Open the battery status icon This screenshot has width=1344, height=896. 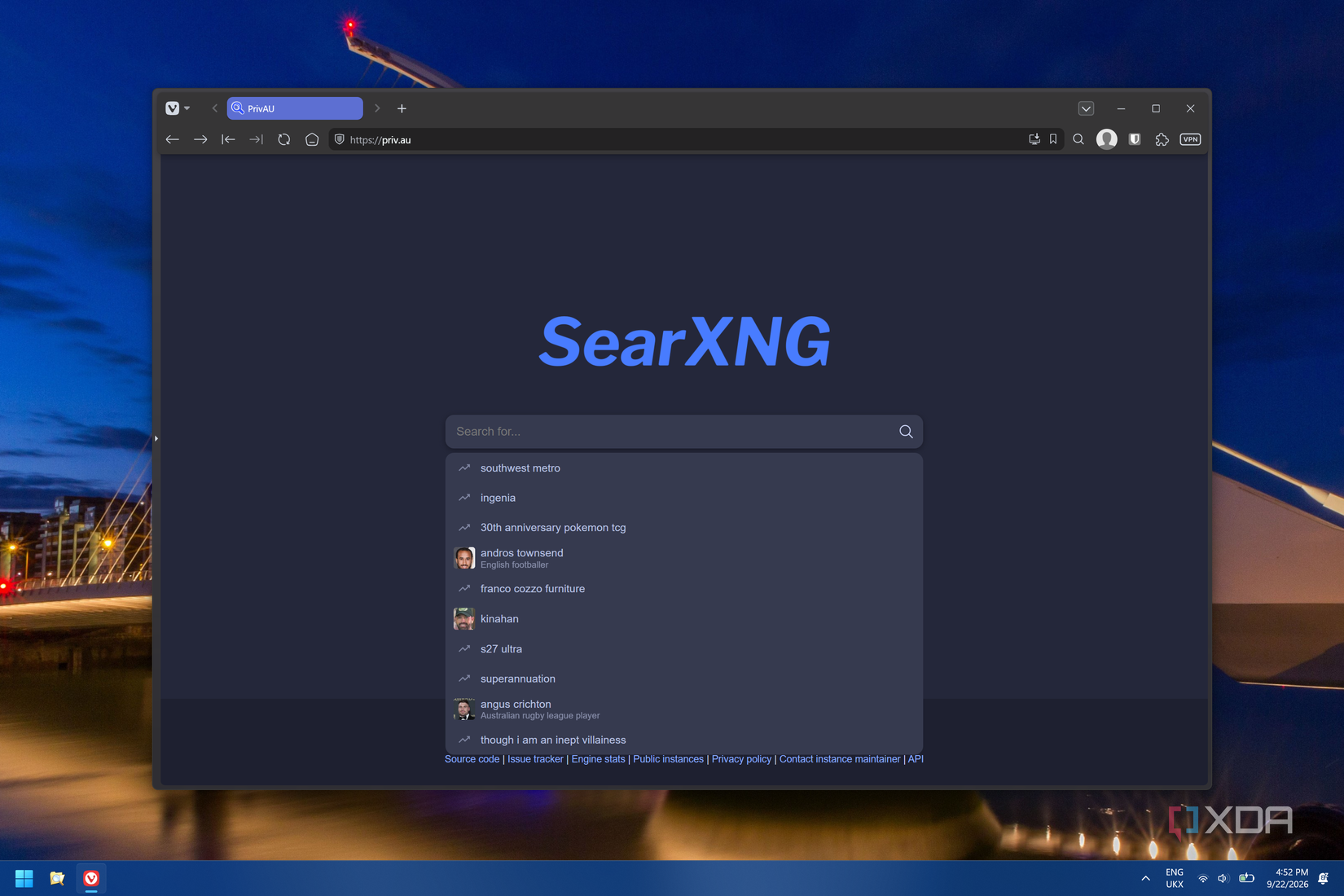coord(1246,878)
